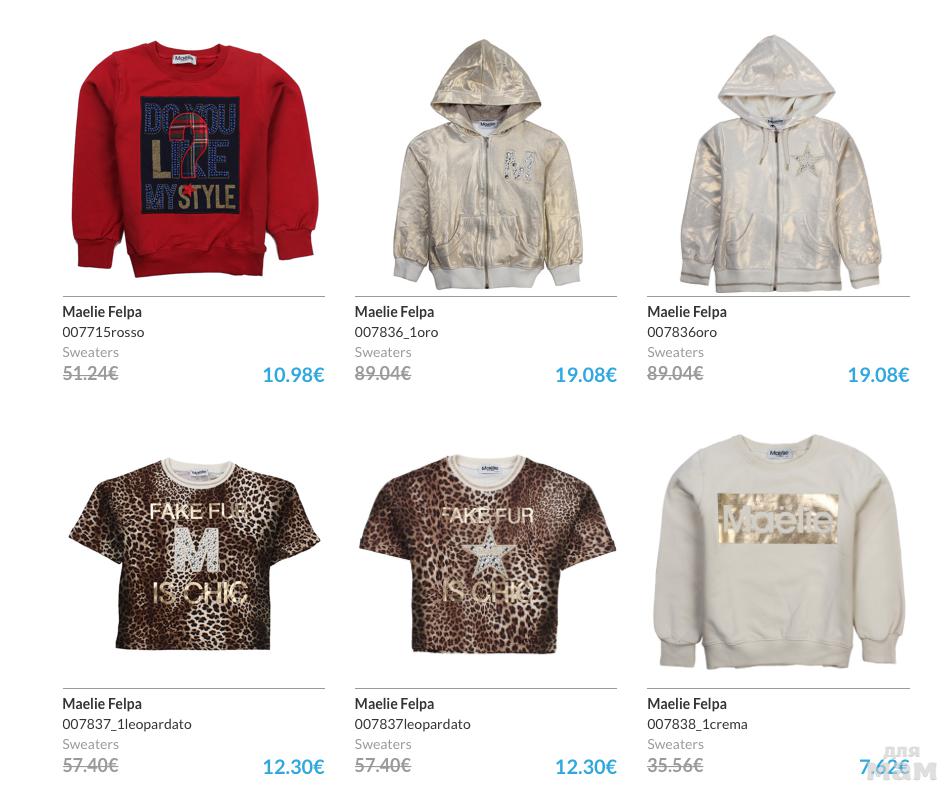Open the gold hooded jacket with M emblem
Image resolution: width=952 pixels, height=795 pixels.
pyautogui.click(x=487, y=163)
